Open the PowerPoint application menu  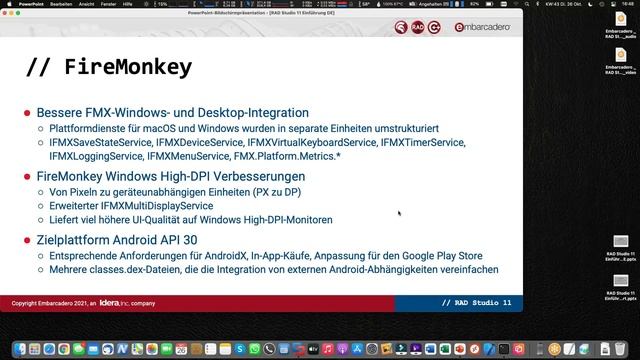(31, 4)
